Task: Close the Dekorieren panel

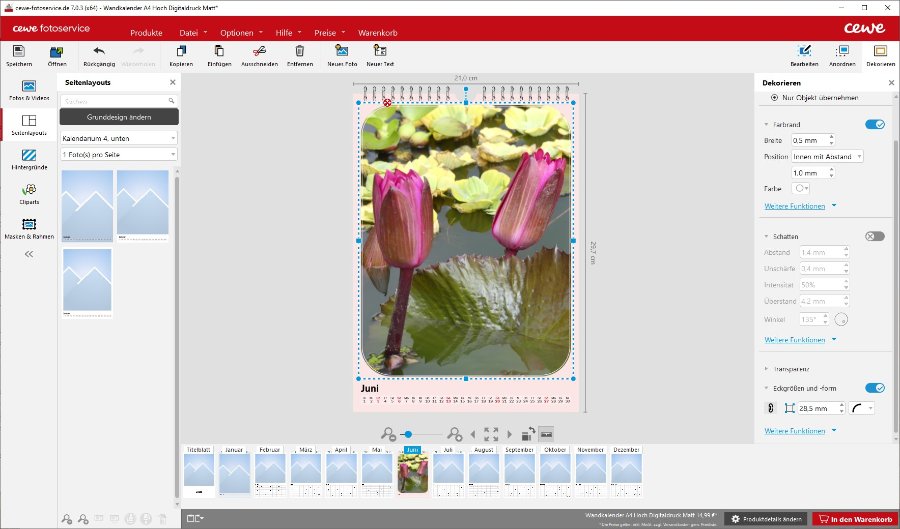Action: 891,83
